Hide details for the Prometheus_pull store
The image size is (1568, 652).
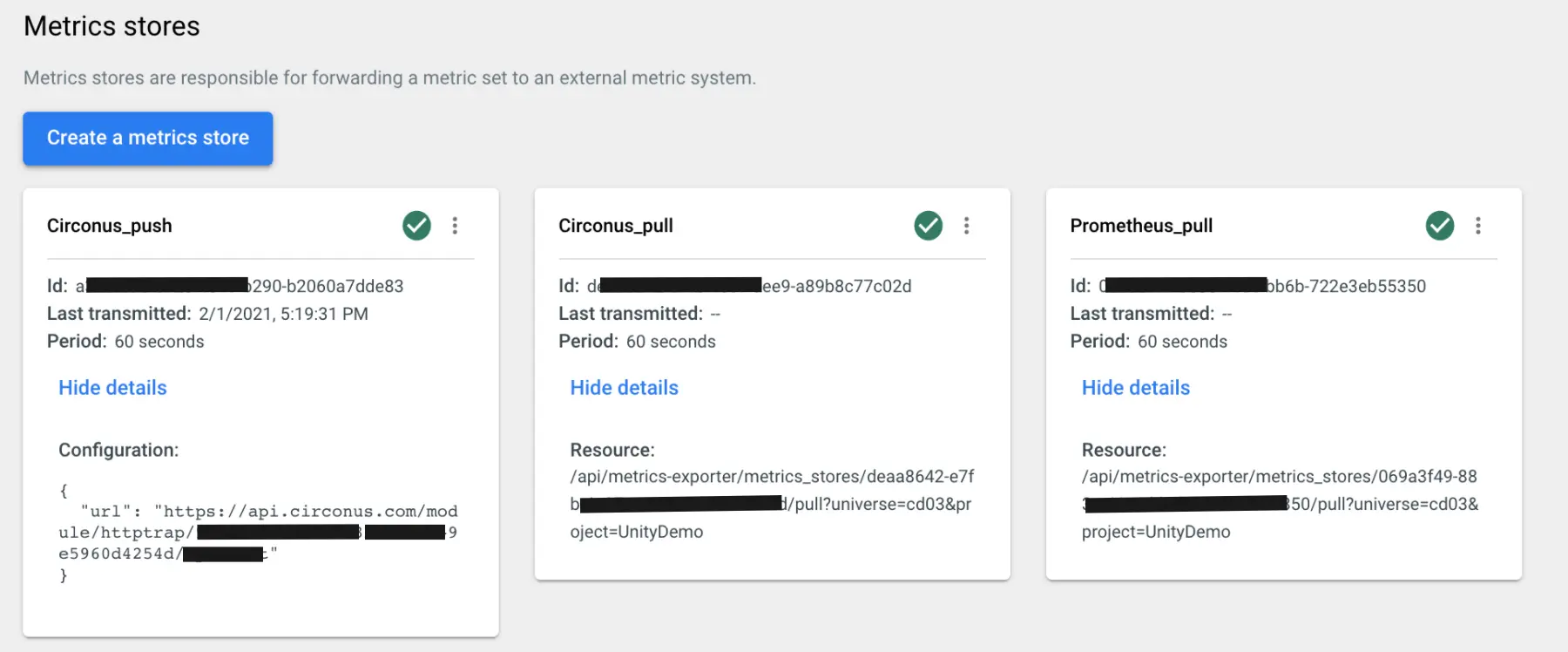(x=1135, y=388)
